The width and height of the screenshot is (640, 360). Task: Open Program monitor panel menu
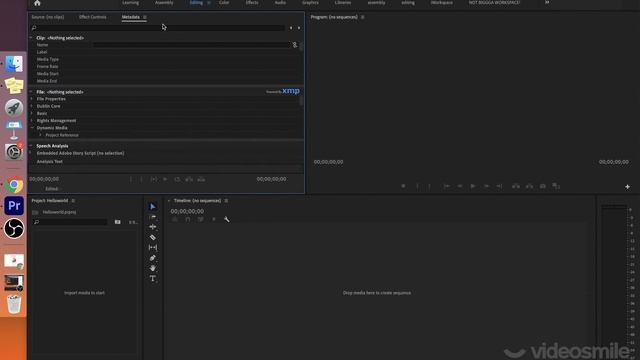click(x=362, y=17)
